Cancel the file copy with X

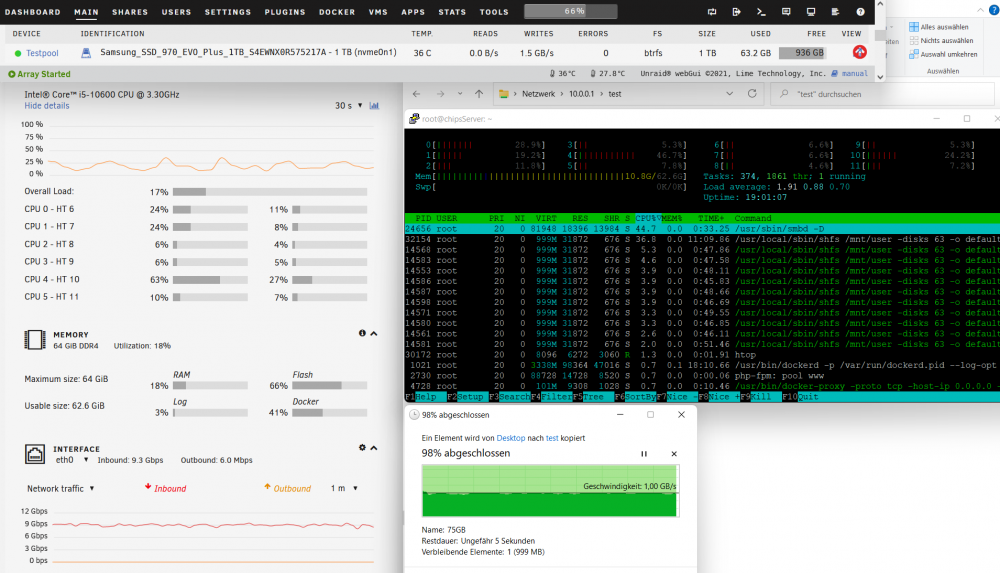point(674,454)
